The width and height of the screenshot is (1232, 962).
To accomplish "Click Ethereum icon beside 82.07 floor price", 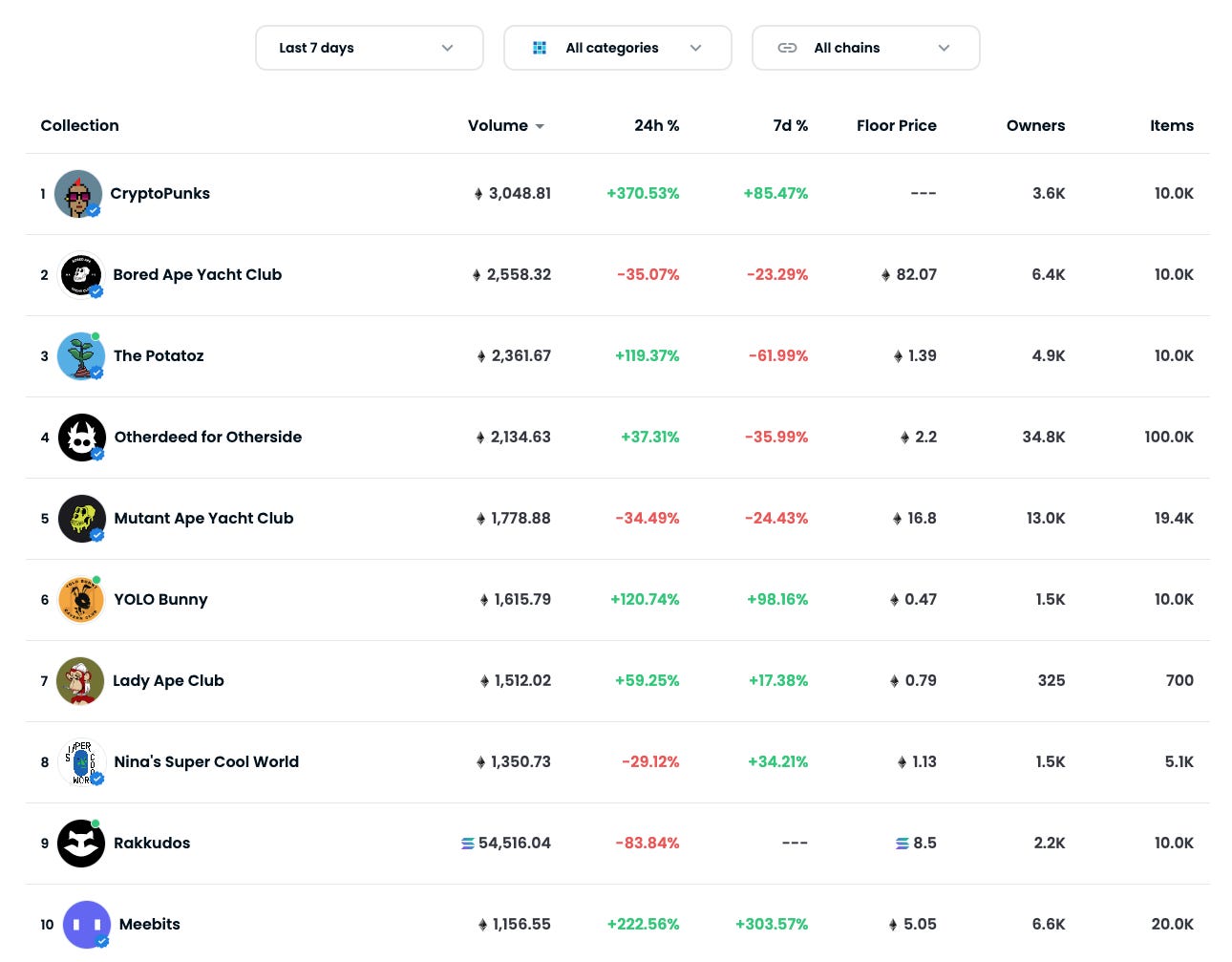I will 886,275.
